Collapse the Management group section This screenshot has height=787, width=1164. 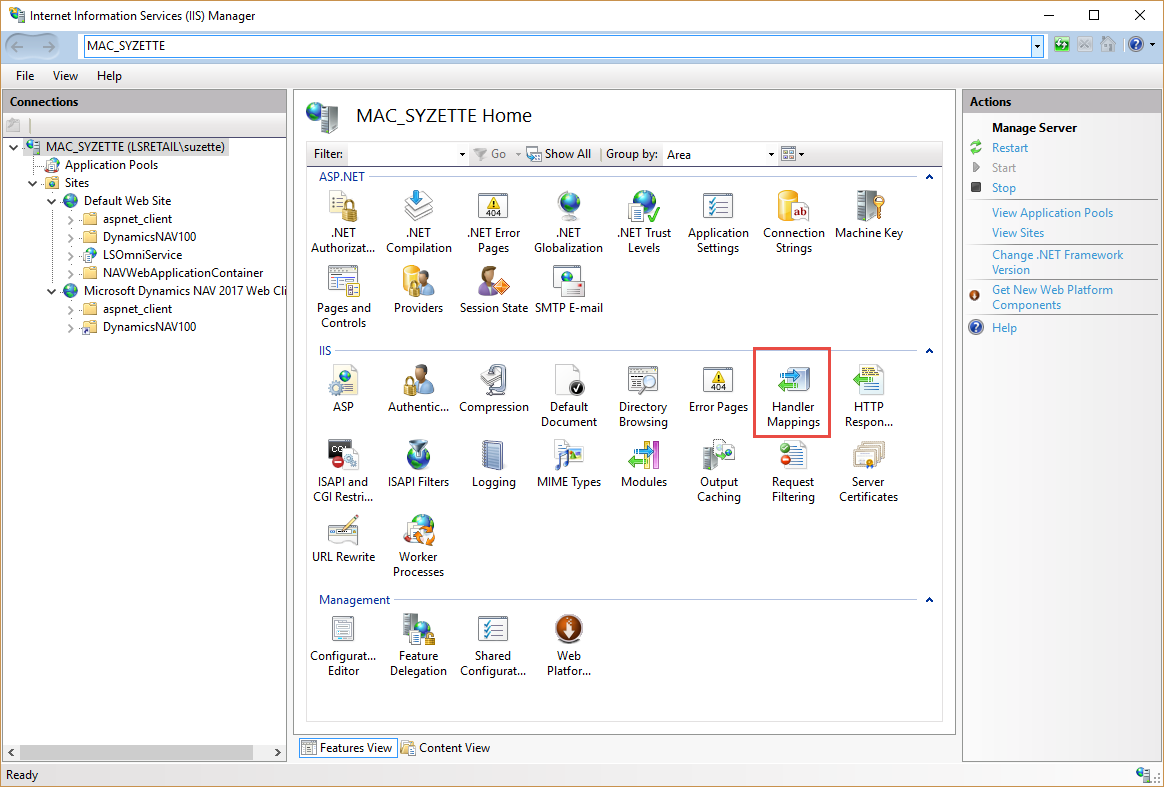[929, 600]
